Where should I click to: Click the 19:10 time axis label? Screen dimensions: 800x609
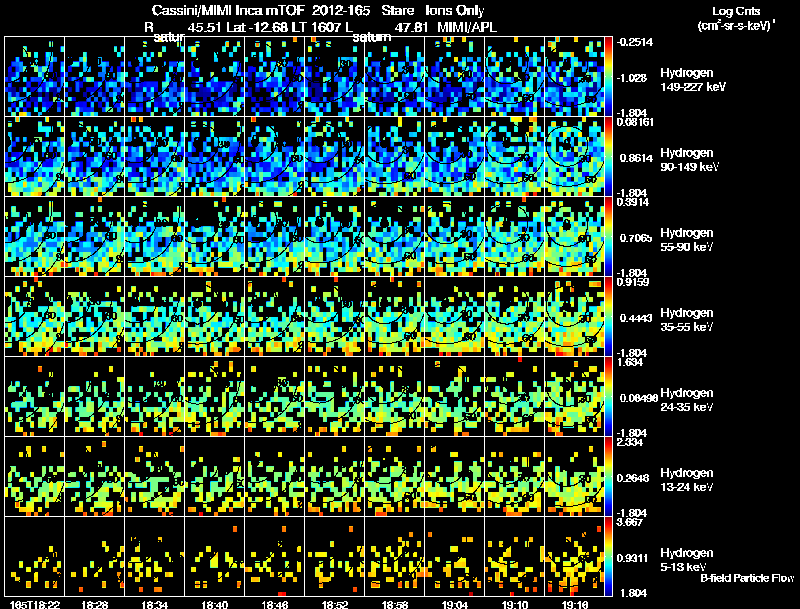514,604
